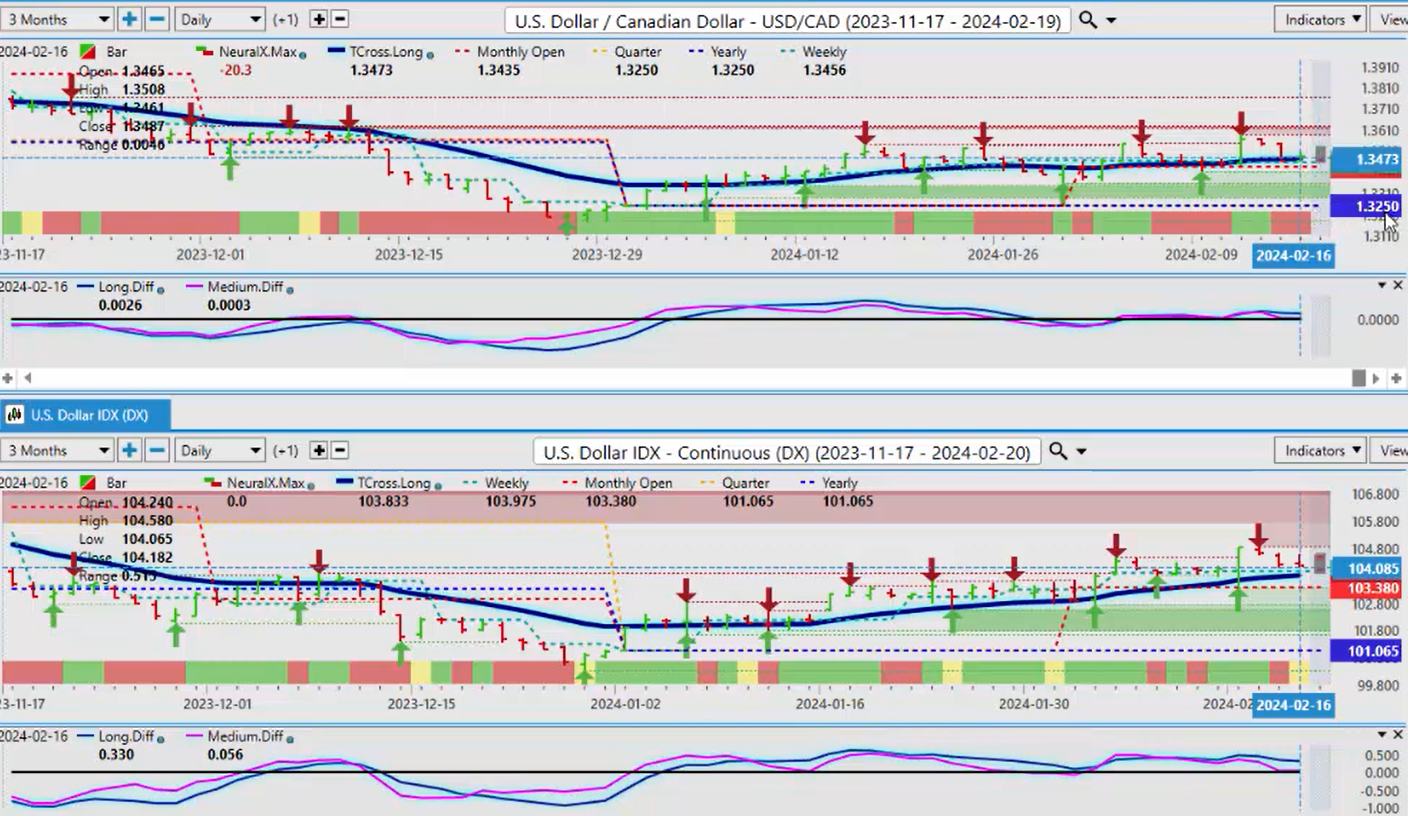Click search magnifier next to USD/CAD title
Viewport: 1408px width, 816px height.
(1088, 19)
